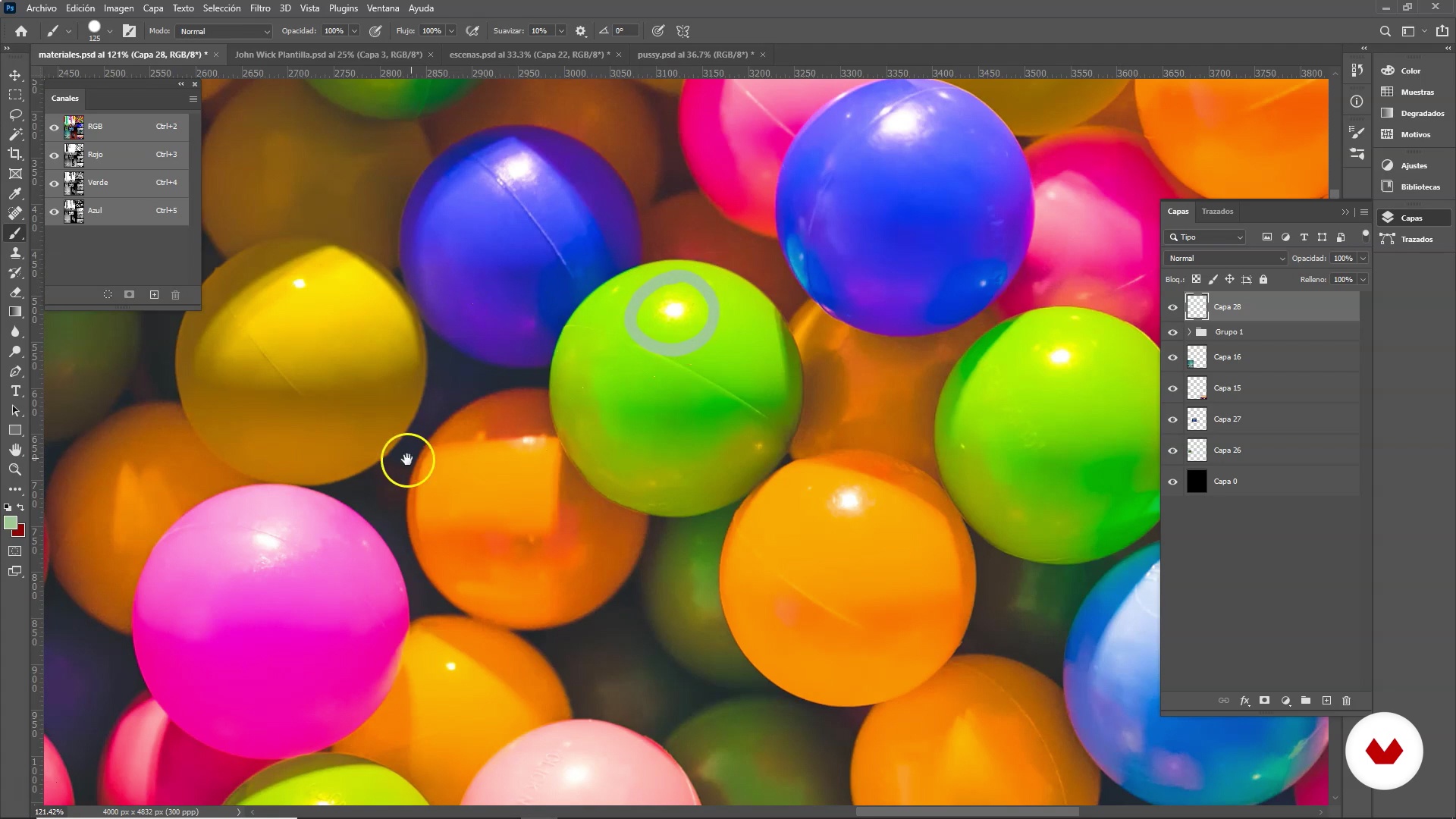Image resolution: width=1456 pixels, height=819 pixels.
Task: Open the layer blend mode Normal dropdown
Action: (x=1225, y=259)
